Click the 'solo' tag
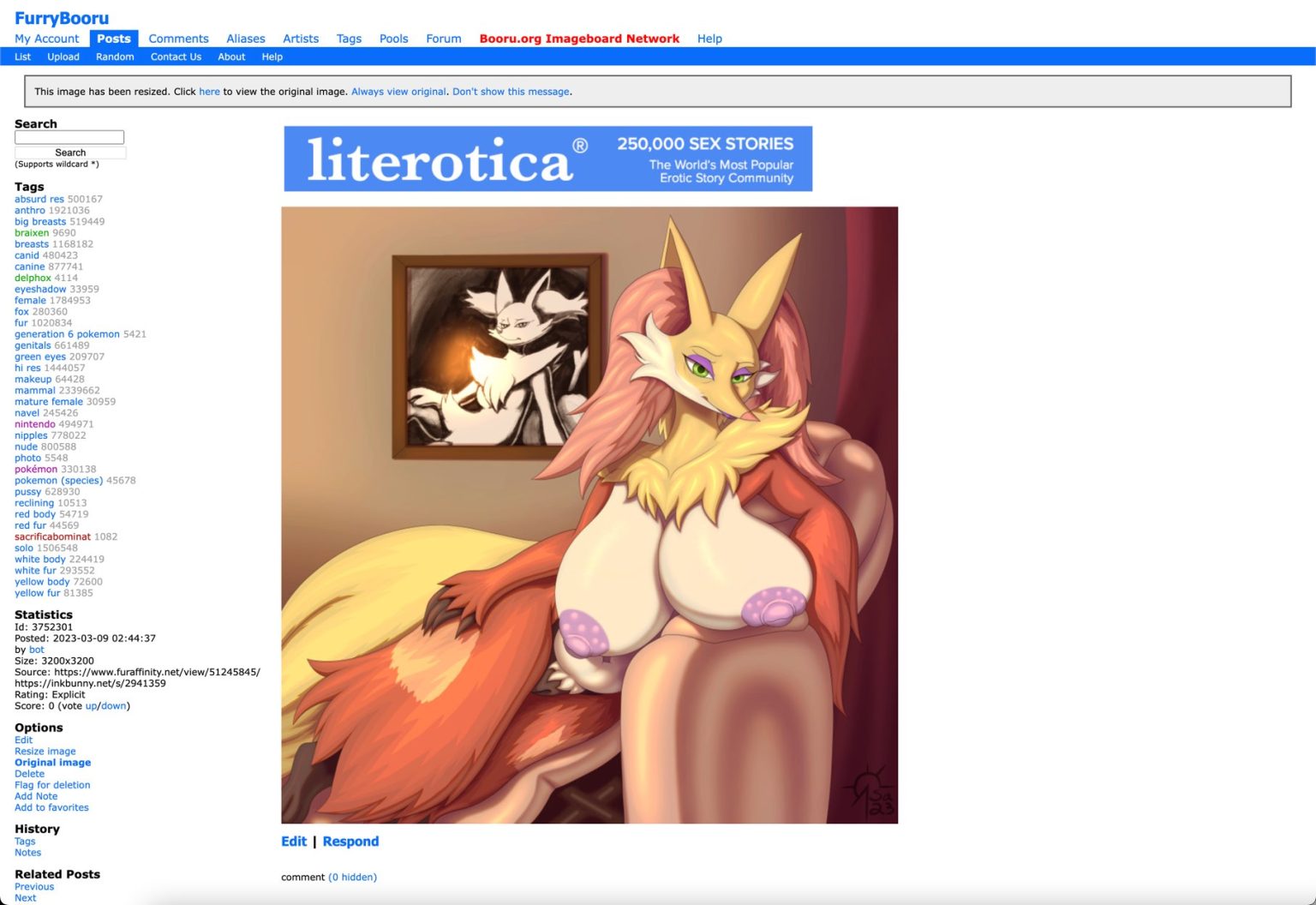 (x=24, y=548)
